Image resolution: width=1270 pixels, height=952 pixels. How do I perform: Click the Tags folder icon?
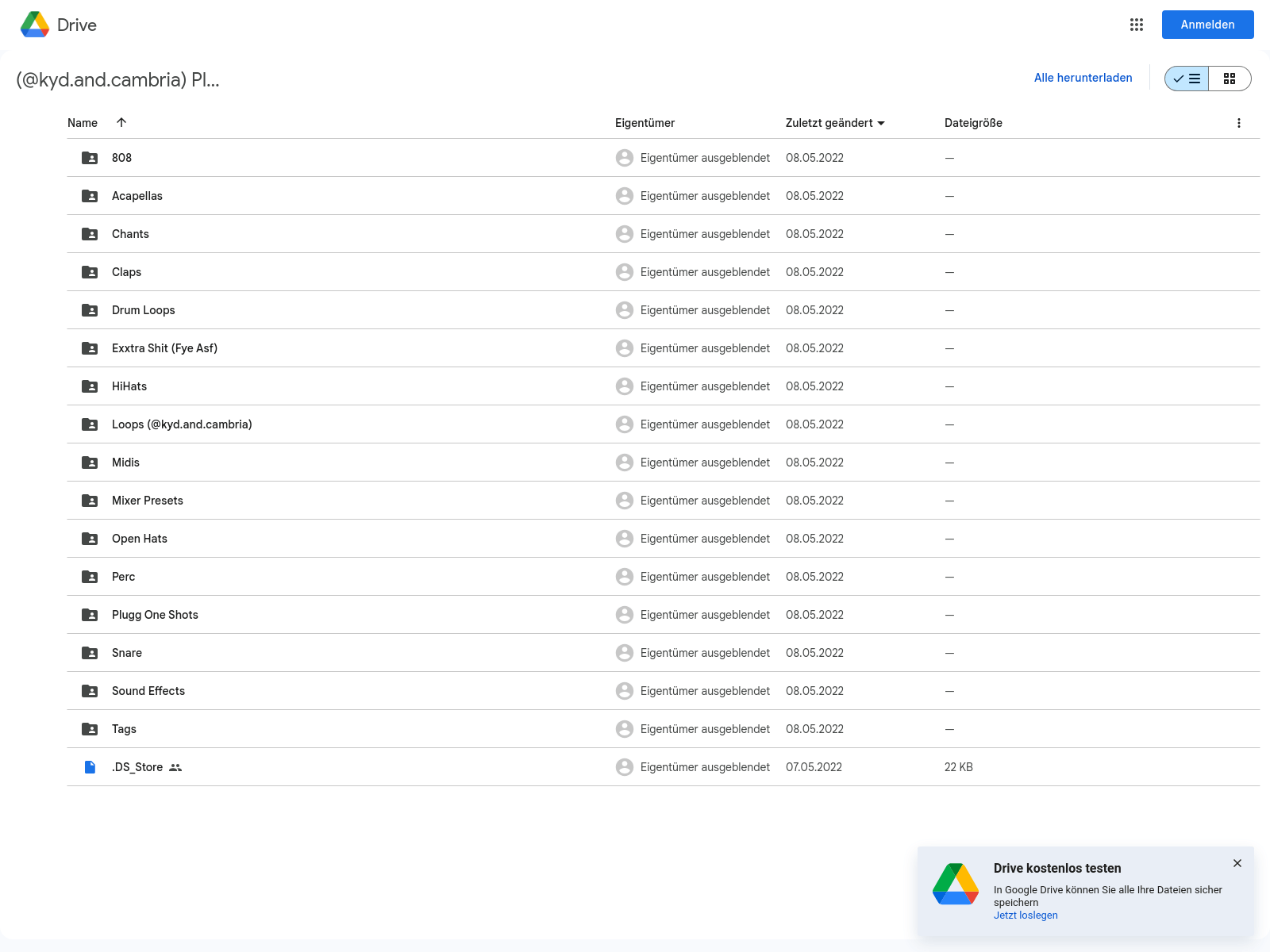[90, 729]
